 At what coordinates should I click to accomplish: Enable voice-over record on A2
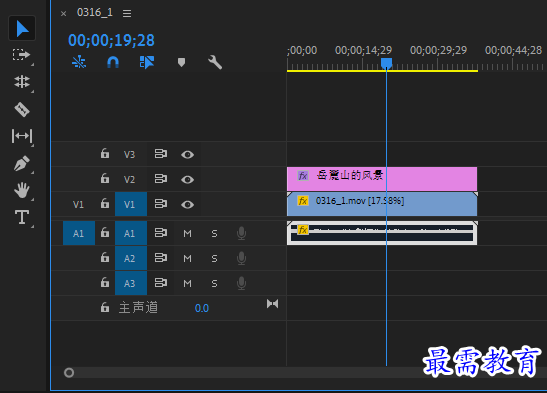(241, 258)
